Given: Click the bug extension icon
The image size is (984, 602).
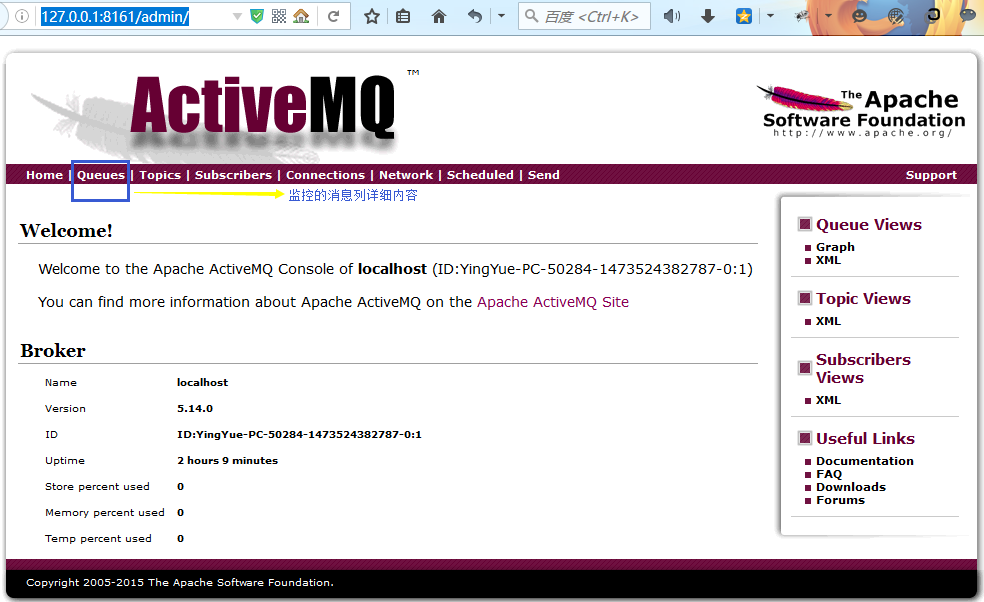Looking at the screenshot, I should [x=803, y=16].
